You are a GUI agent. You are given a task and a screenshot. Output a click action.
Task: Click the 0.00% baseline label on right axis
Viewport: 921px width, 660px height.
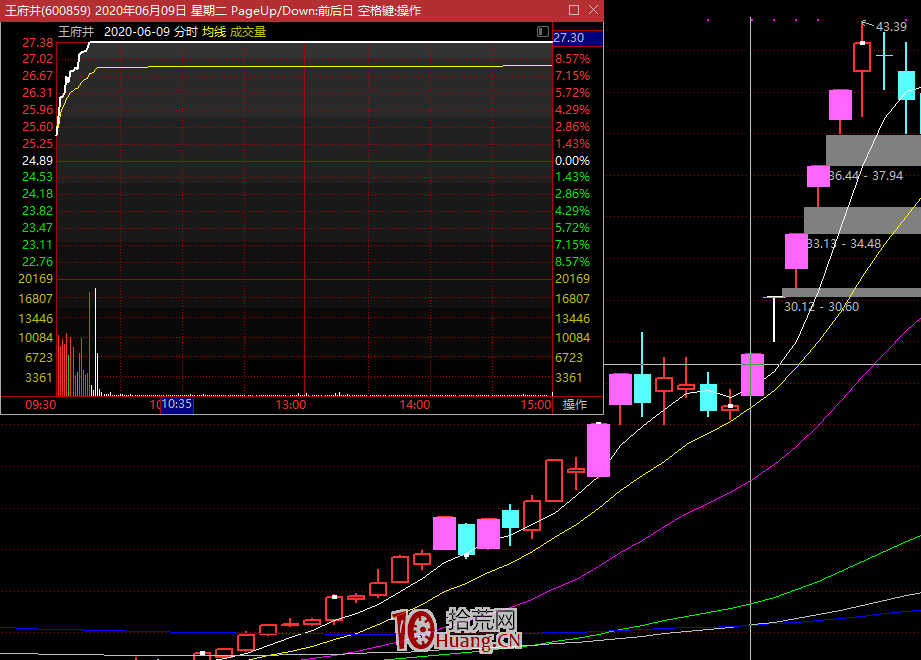click(572, 161)
